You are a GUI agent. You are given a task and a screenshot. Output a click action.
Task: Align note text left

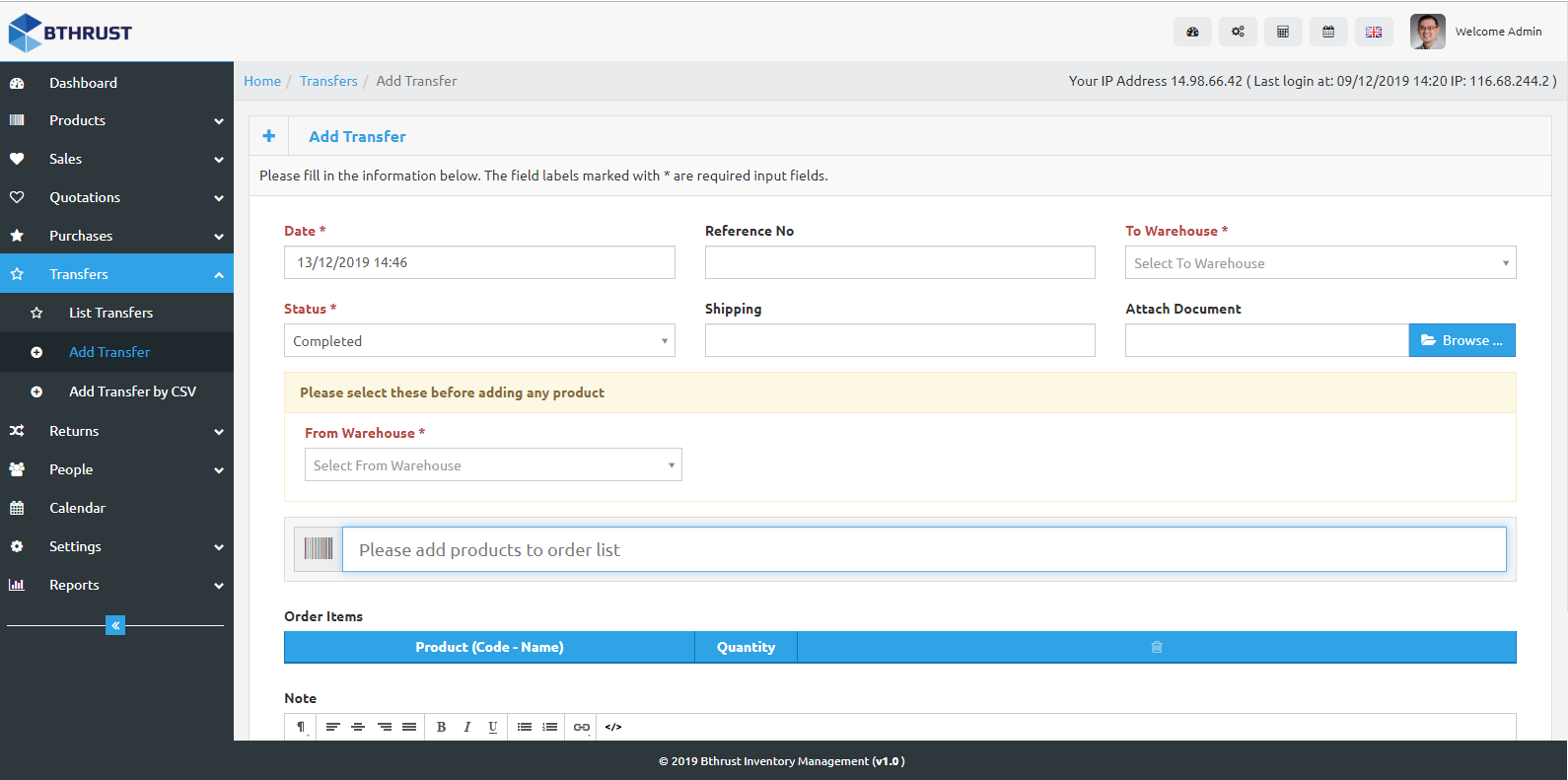pyautogui.click(x=333, y=727)
